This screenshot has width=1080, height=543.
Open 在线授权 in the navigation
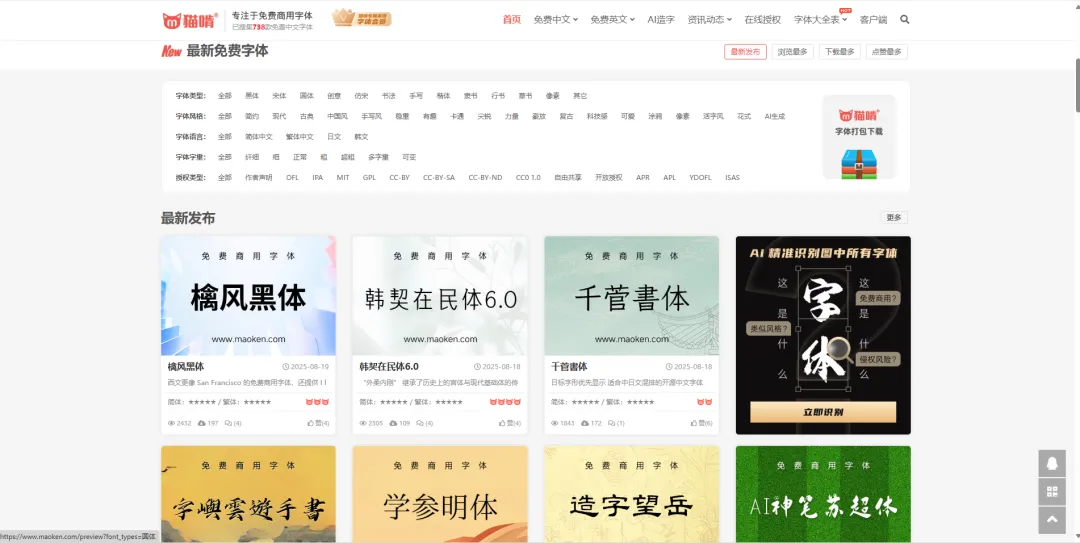(762, 20)
